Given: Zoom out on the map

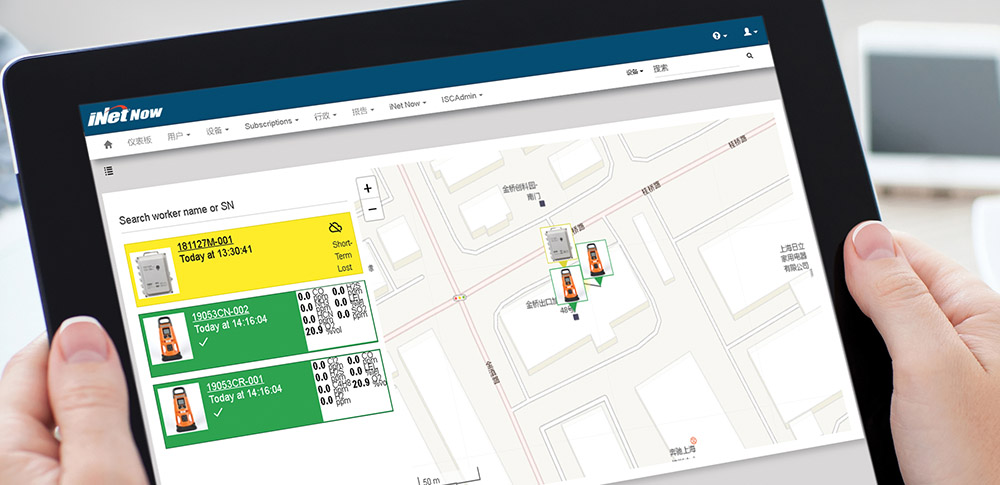Looking at the screenshot, I should (x=371, y=209).
